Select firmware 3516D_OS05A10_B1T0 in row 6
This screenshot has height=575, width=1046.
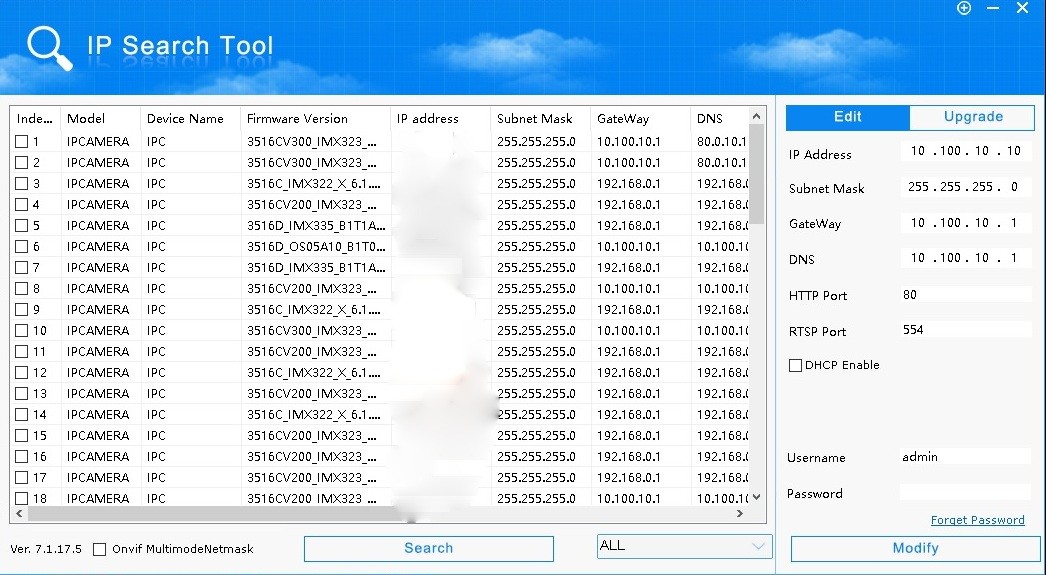[x=316, y=246]
